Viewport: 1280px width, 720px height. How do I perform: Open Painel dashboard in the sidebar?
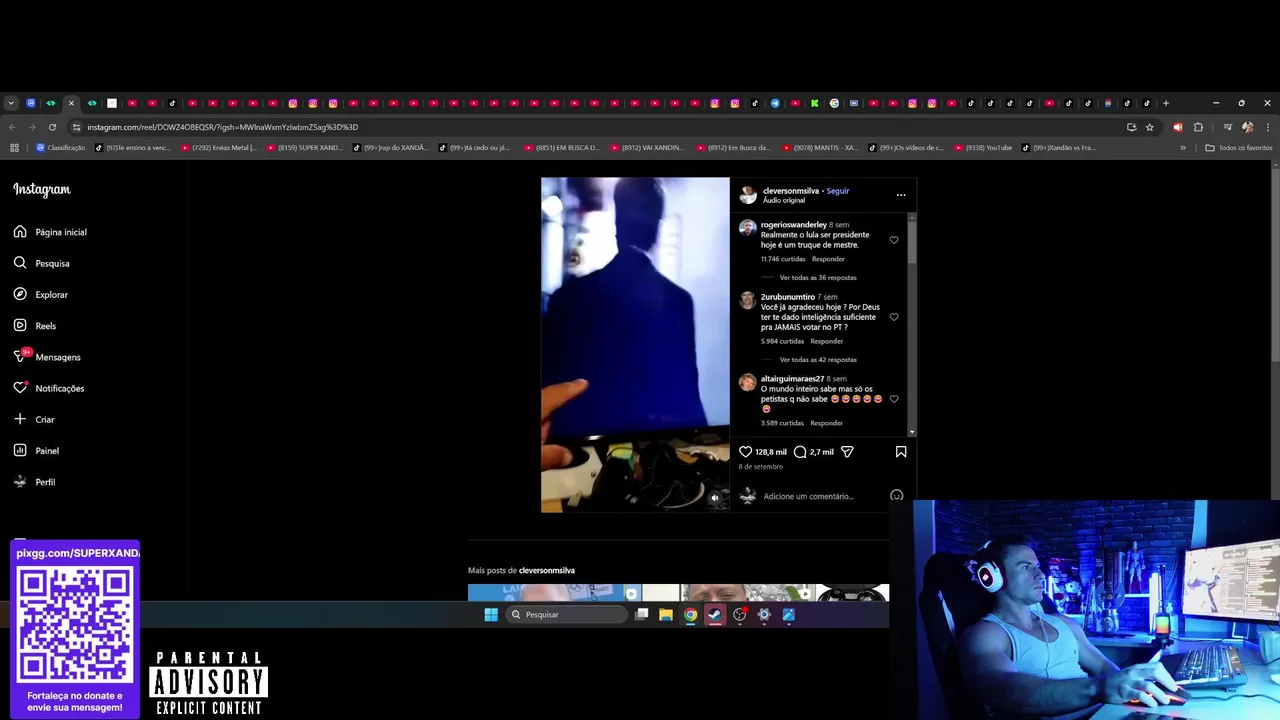click(36, 450)
